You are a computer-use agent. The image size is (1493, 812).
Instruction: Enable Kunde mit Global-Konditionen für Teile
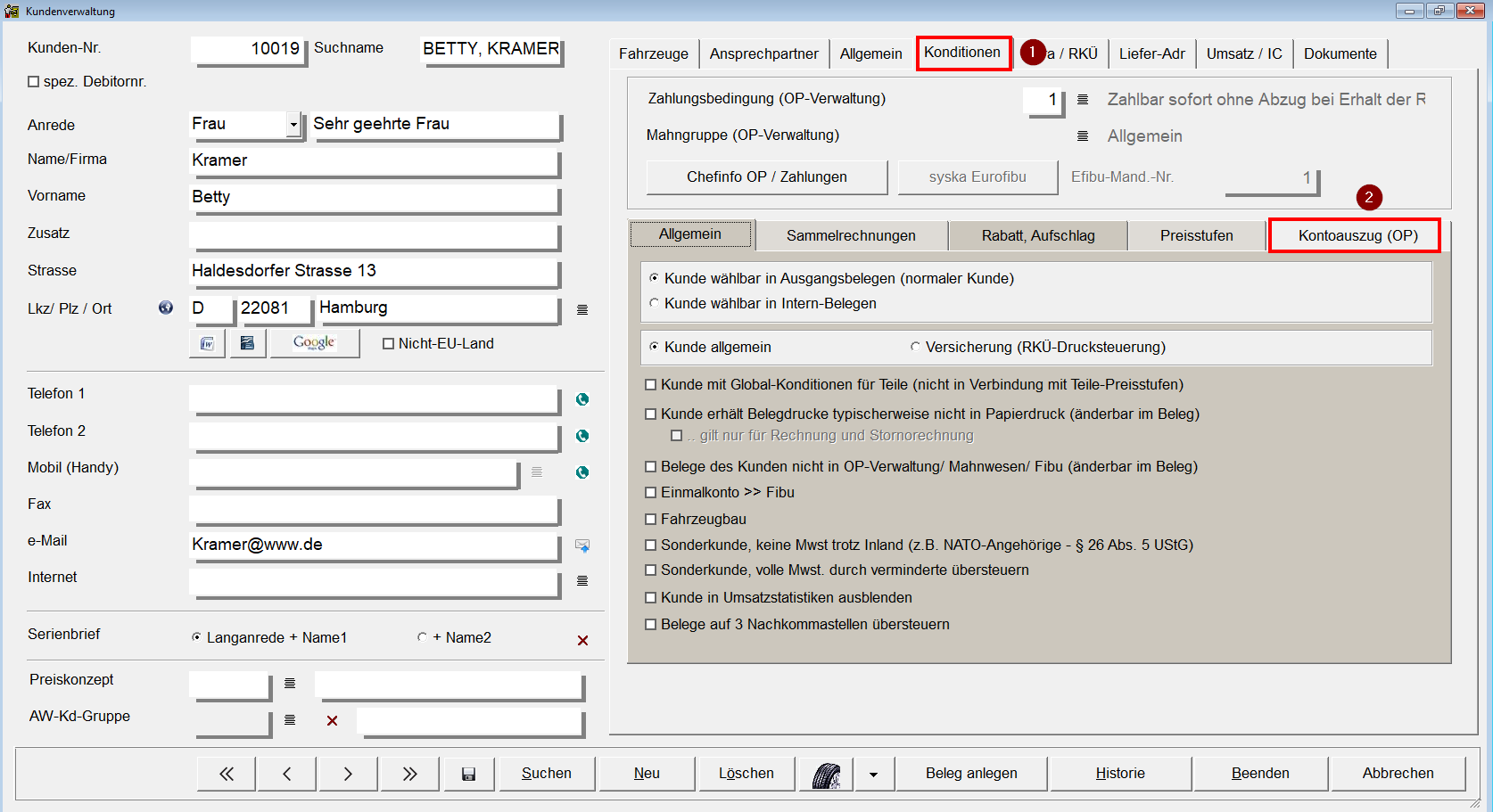click(651, 385)
